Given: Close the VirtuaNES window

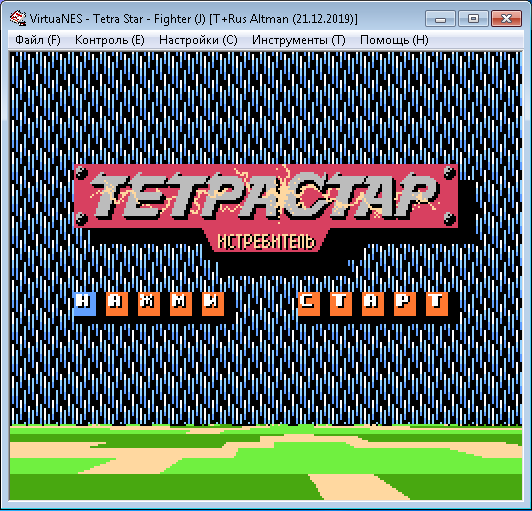Looking at the screenshot, I should coord(506,18).
